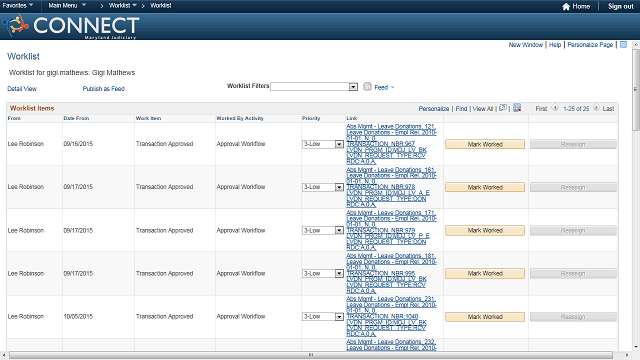Open first Worklist breadcrumb dropdown

[x=123, y=5]
